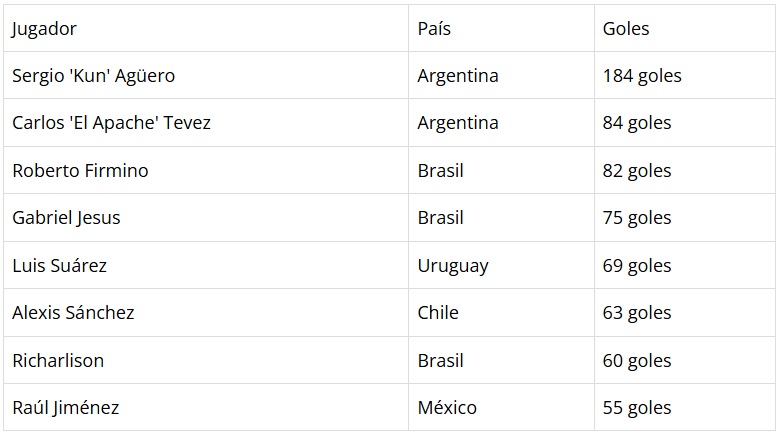
Task: Click the 75 goles cell
Action: (x=637, y=218)
